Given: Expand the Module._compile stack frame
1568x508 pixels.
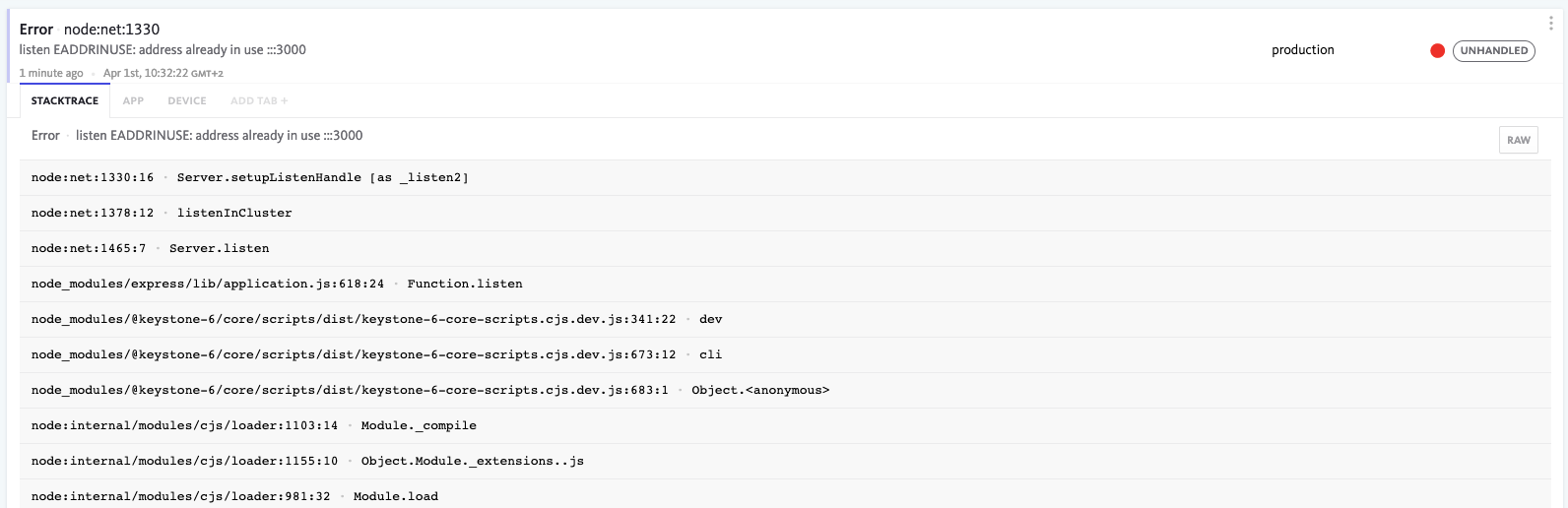Looking at the screenshot, I should coord(785,425).
